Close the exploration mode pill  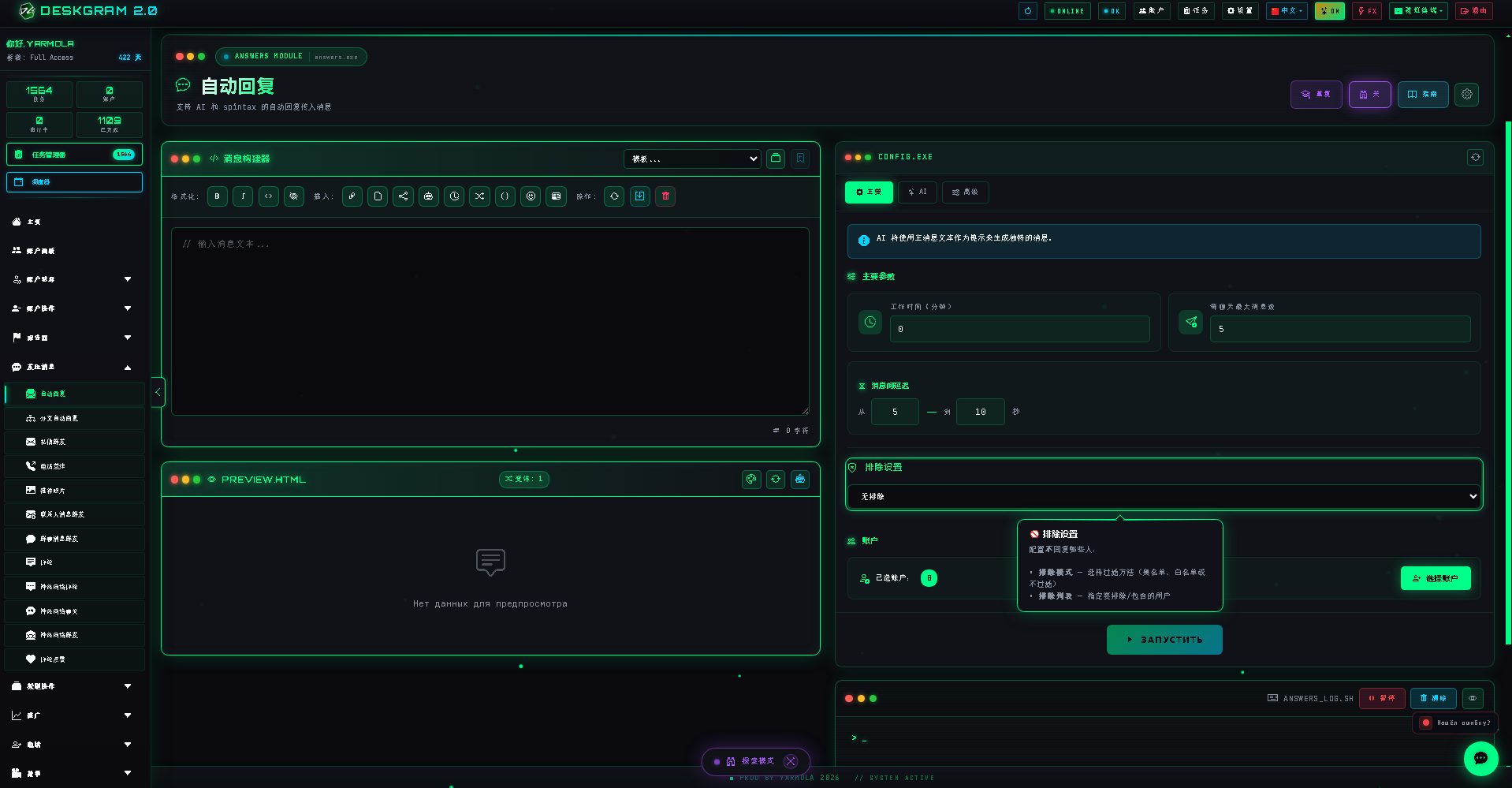791,762
